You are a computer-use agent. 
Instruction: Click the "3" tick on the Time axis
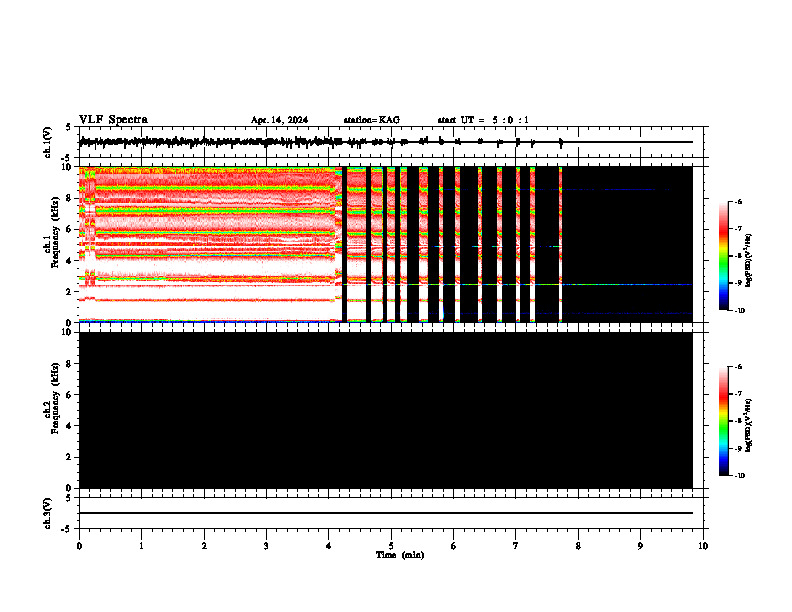266,546
